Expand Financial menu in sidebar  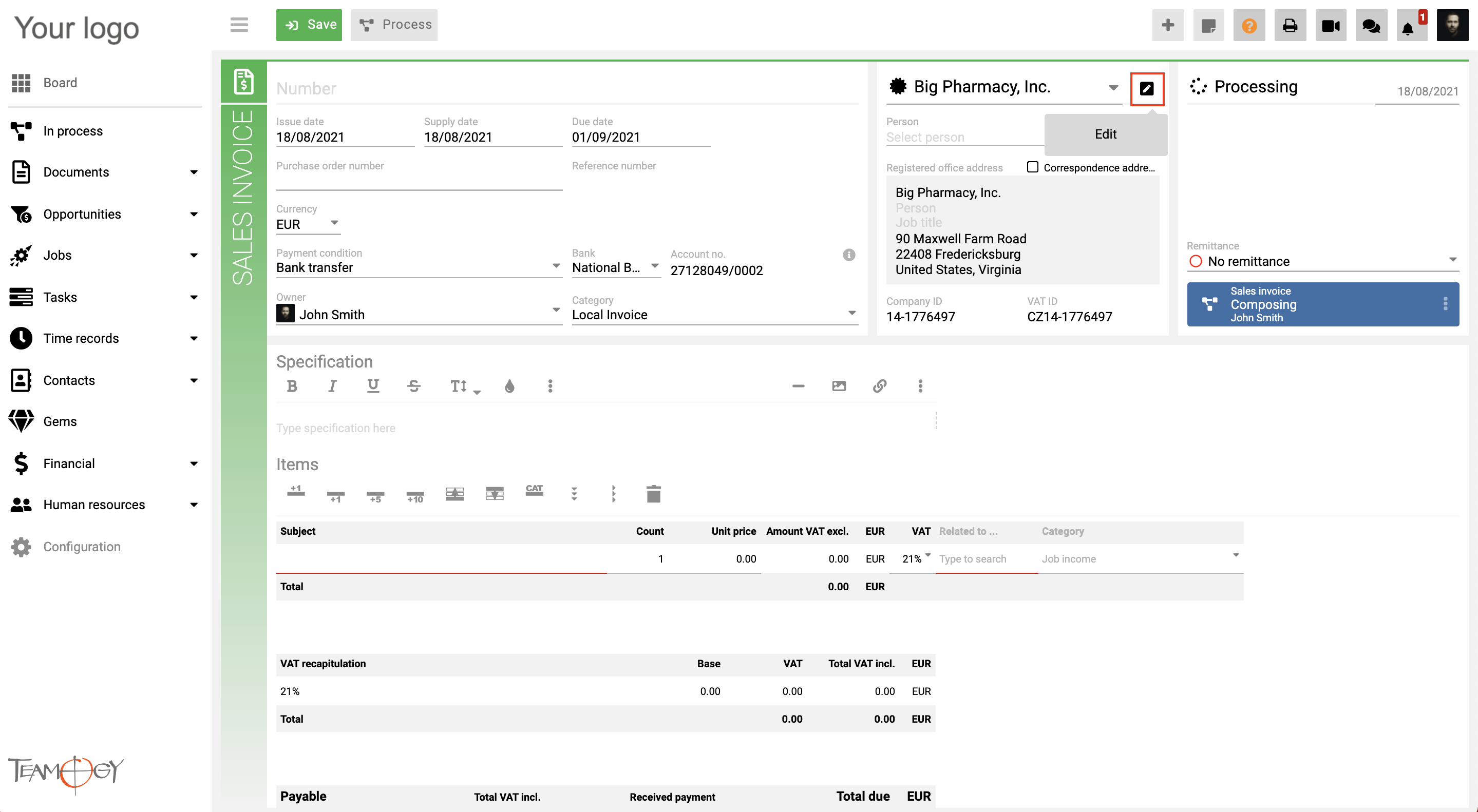click(194, 463)
